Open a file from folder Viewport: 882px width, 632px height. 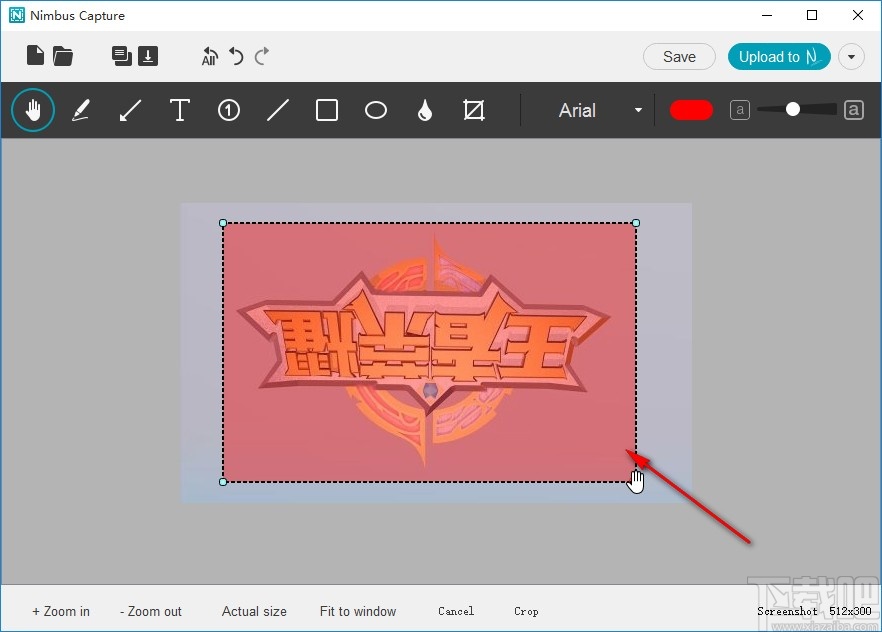coord(63,56)
